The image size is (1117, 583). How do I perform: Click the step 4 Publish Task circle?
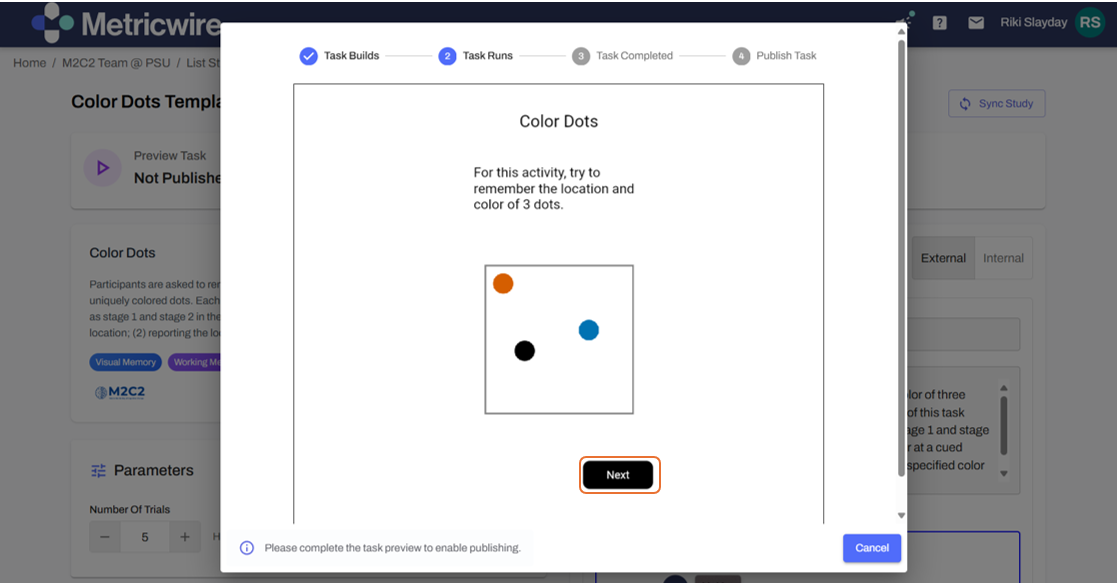(740, 56)
